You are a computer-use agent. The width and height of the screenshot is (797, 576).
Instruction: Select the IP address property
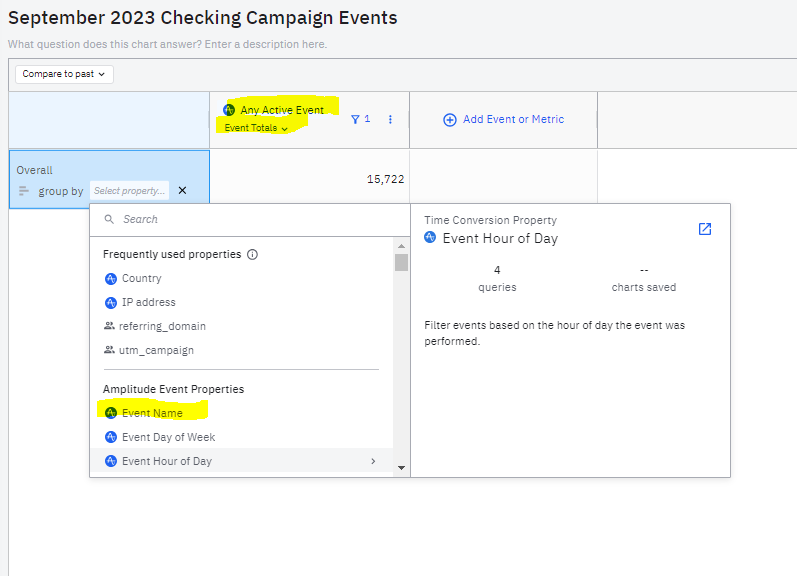click(x=148, y=302)
